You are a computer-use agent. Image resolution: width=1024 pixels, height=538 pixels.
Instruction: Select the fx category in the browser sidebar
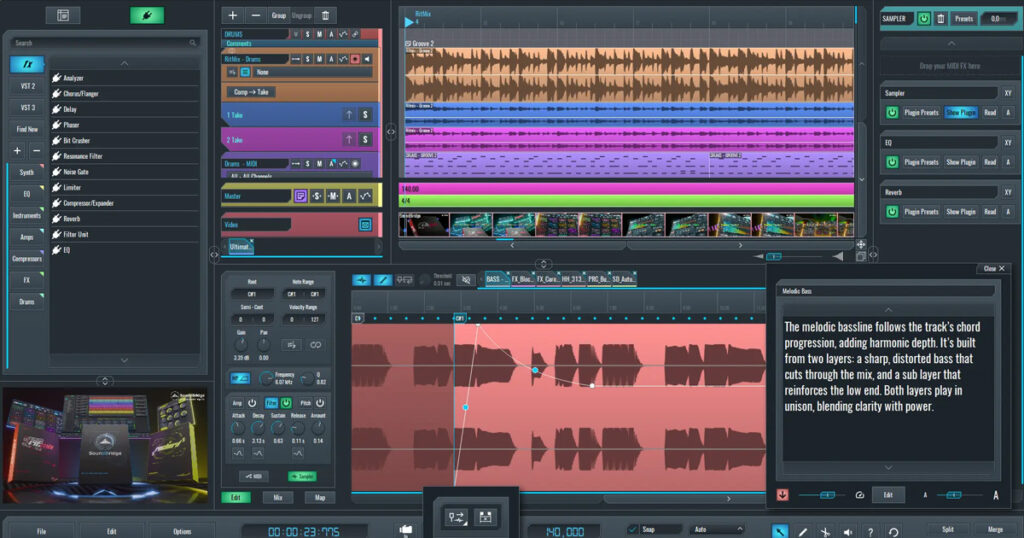[27, 64]
